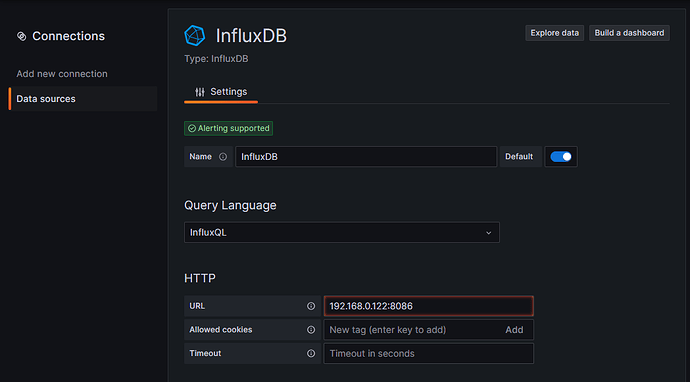Screen dimensions: 690x382
Task: Toggle the Default data source switch
Action: point(561,157)
